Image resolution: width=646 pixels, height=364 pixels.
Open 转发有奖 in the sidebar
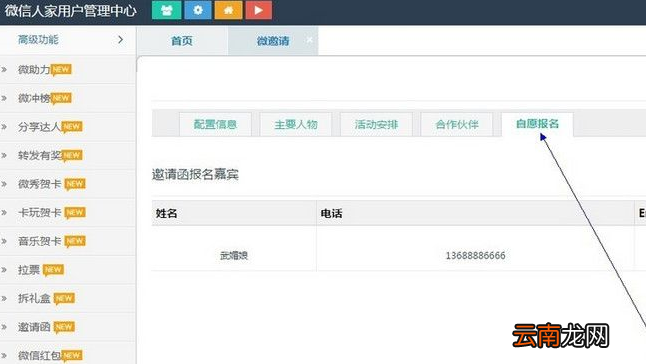[40, 155]
